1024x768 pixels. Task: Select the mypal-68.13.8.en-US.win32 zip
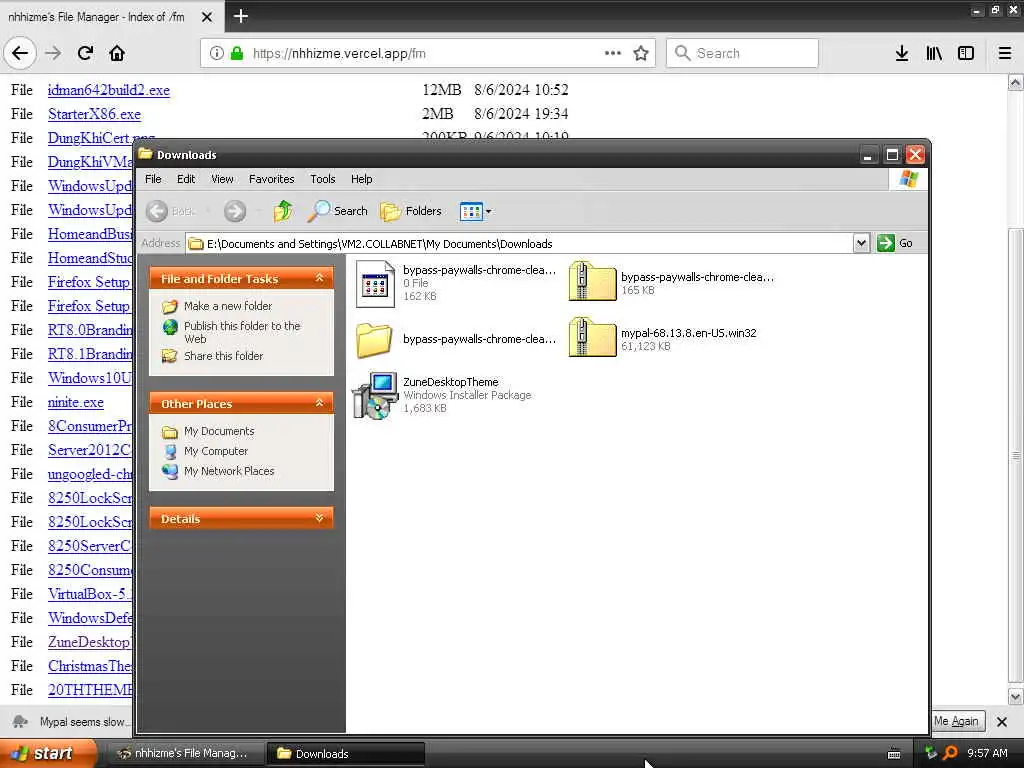pos(663,338)
